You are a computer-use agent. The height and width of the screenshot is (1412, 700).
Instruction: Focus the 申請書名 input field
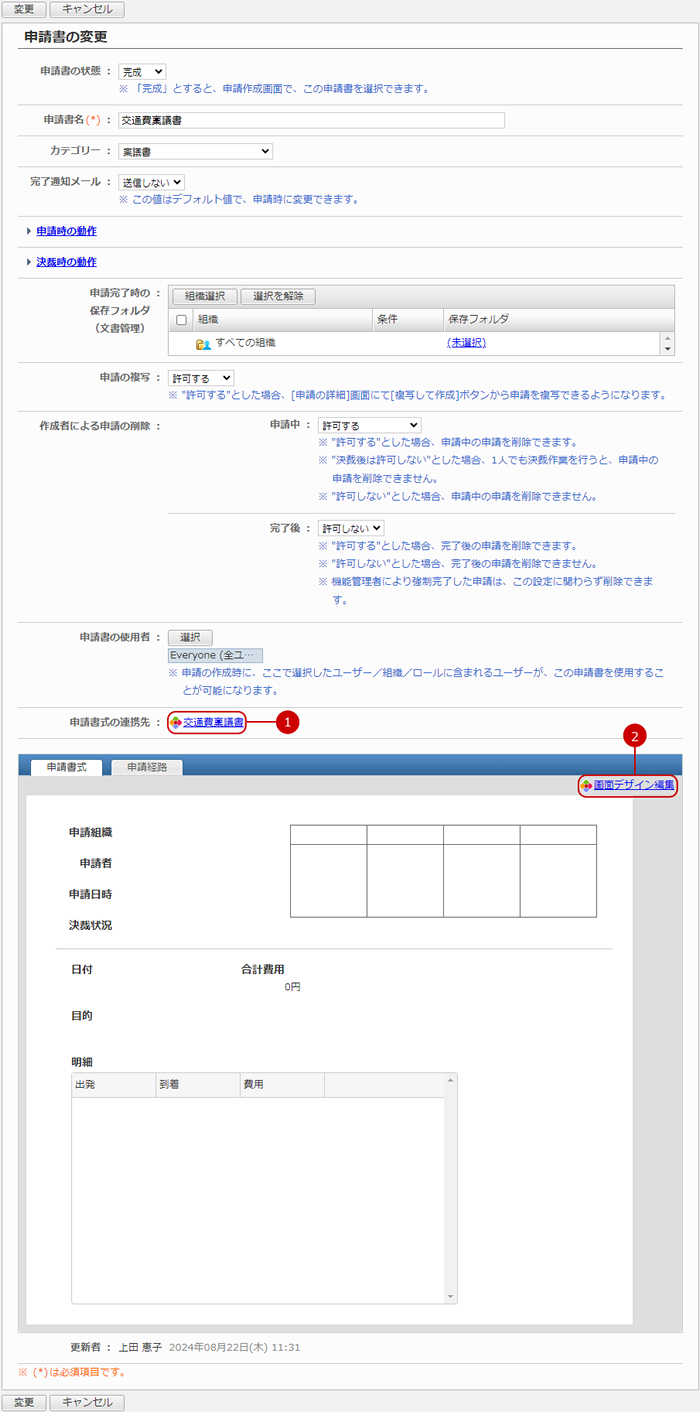pos(311,120)
